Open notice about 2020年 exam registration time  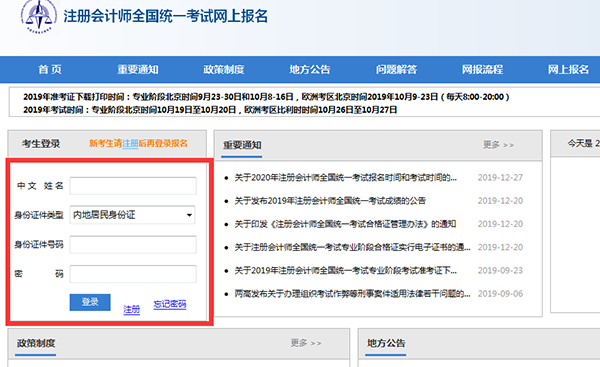click(345, 178)
